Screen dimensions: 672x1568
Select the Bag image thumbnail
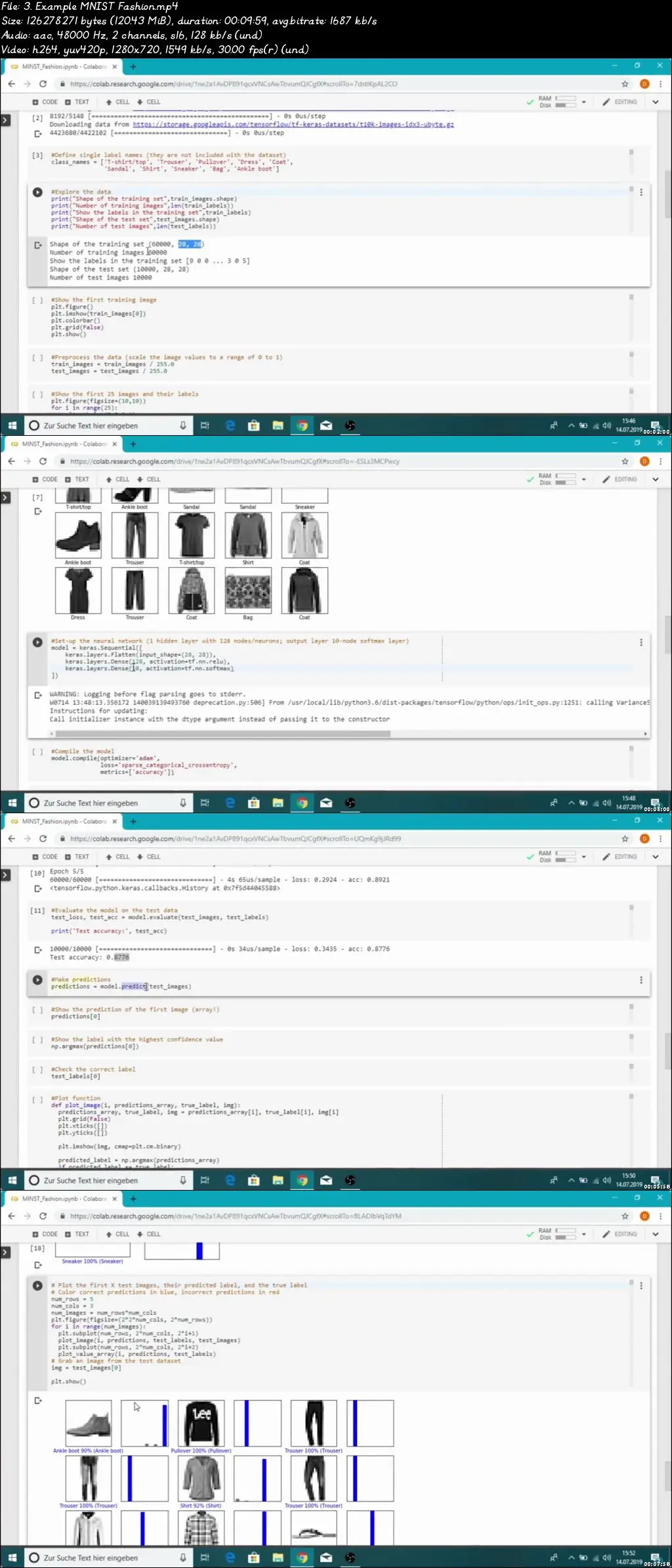coord(248,591)
